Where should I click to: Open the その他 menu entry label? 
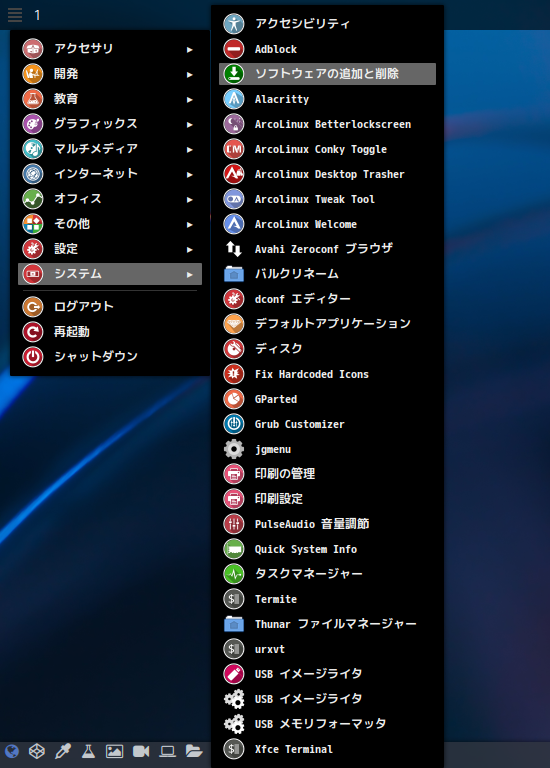point(72,223)
